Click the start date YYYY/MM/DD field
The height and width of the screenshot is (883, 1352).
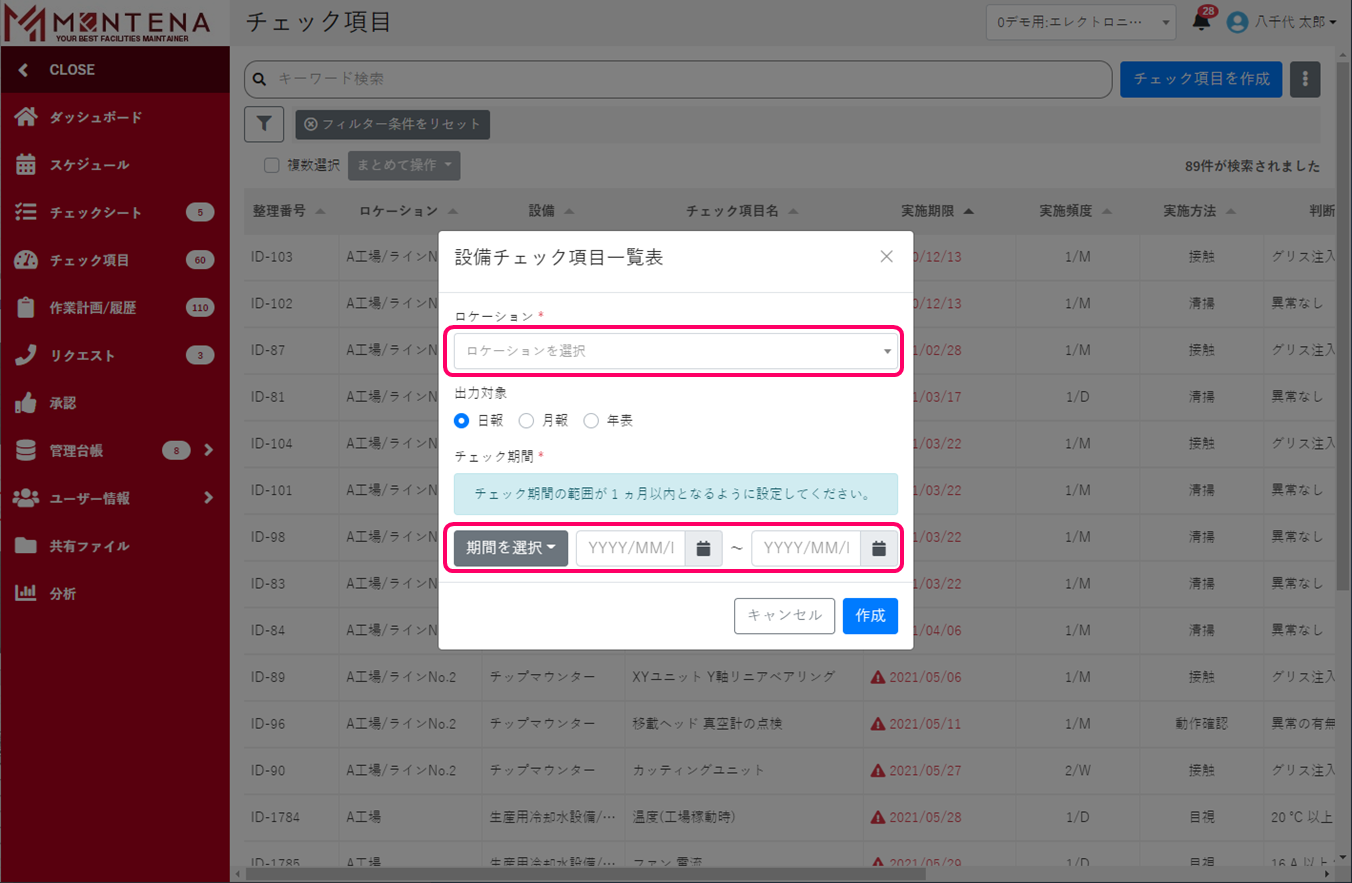pyautogui.click(x=631, y=548)
